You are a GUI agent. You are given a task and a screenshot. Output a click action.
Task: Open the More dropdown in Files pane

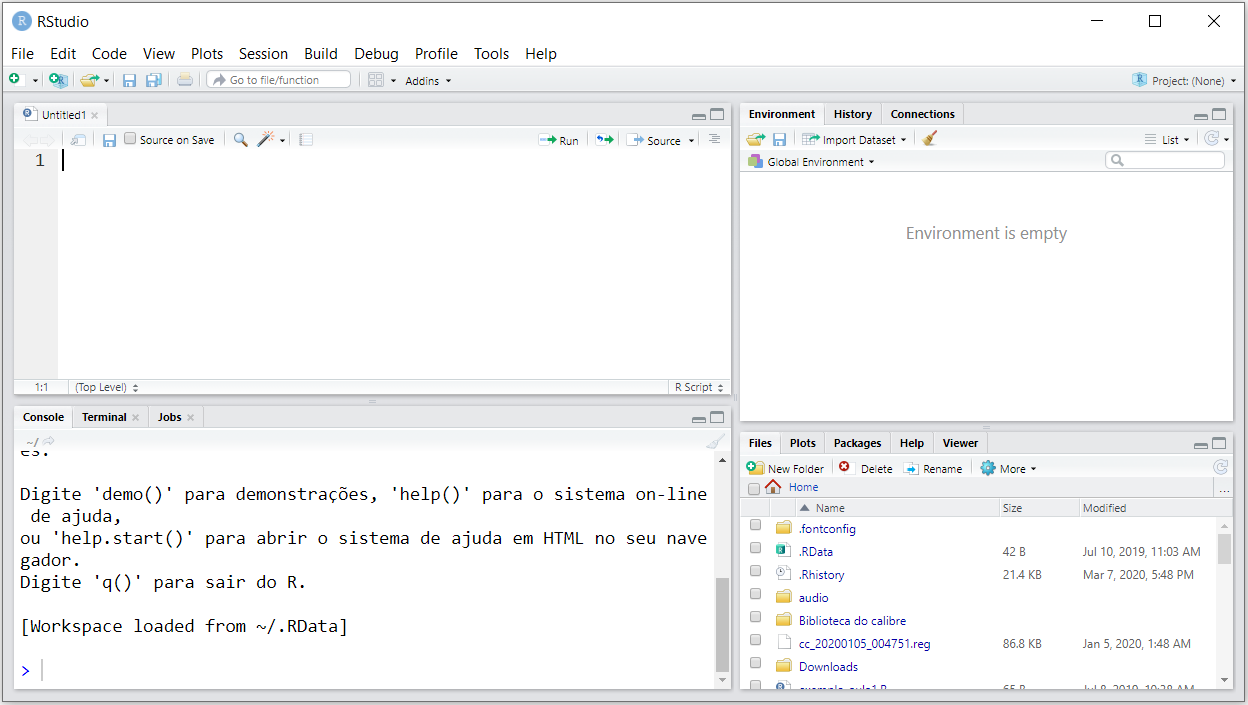point(1008,468)
